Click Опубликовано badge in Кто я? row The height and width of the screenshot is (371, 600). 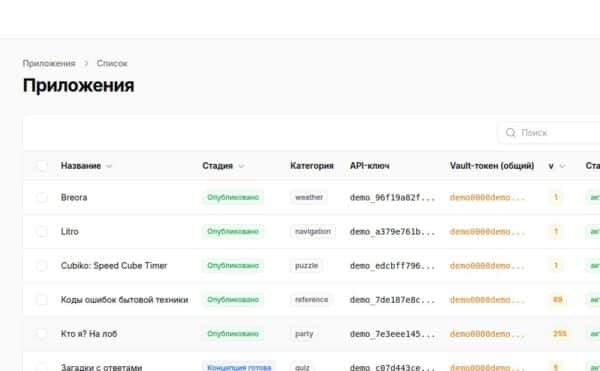point(233,334)
